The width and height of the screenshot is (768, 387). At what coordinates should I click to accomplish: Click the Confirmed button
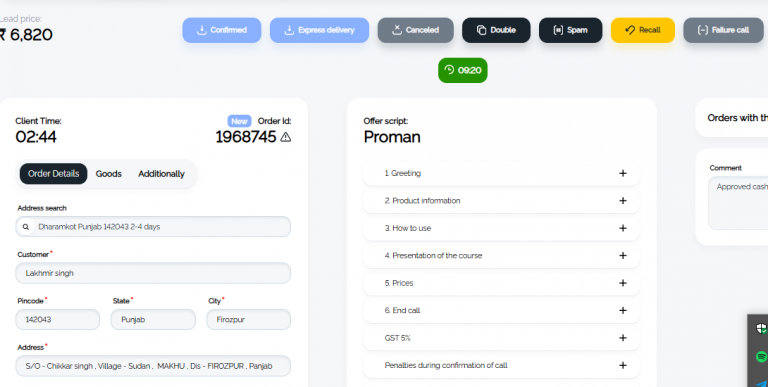pyautogui.click(x=222, y=30)
